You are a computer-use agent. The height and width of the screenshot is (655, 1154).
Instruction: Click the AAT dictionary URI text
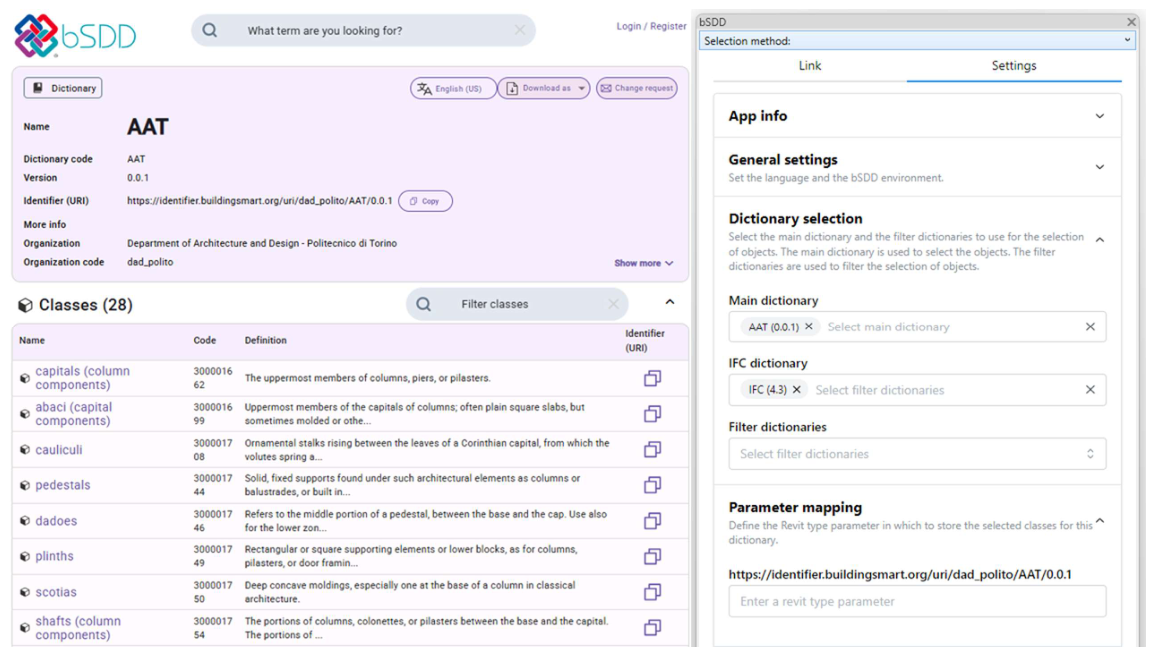pos(259,201)
